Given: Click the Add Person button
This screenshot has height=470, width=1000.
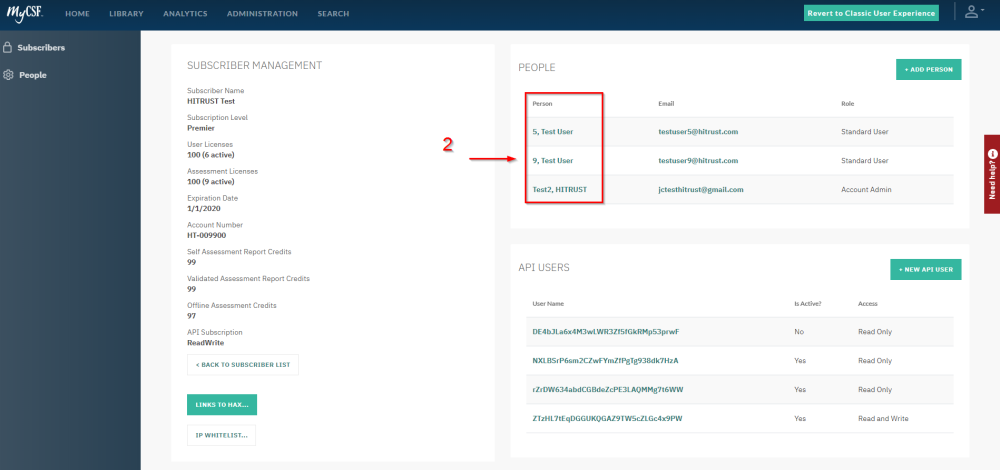Looking at the screenshot, I should (x=929, y=70).
